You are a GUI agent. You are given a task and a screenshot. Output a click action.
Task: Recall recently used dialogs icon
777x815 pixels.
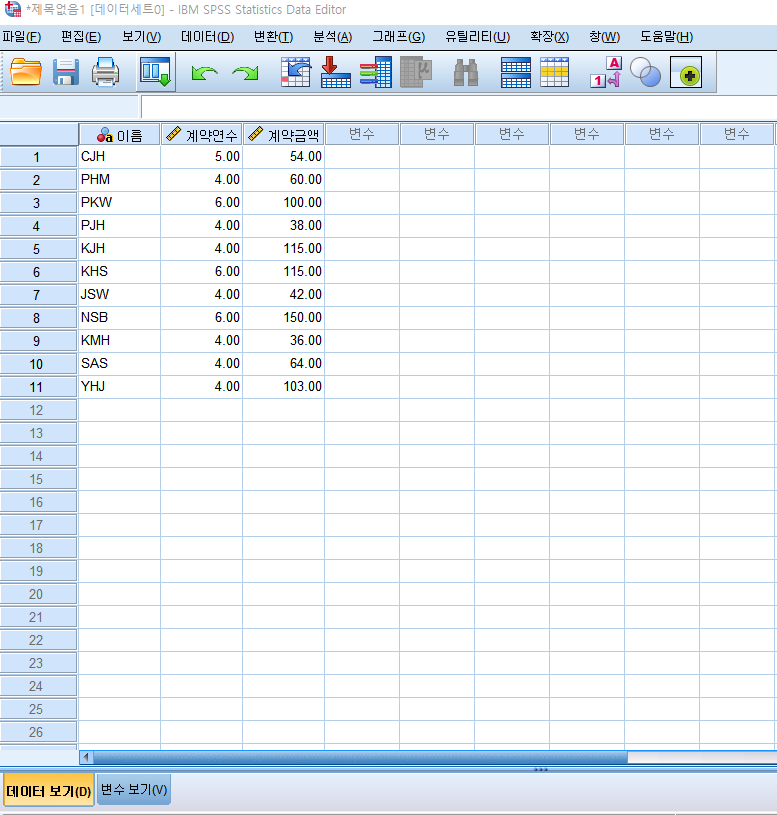[x=155, y=72]
